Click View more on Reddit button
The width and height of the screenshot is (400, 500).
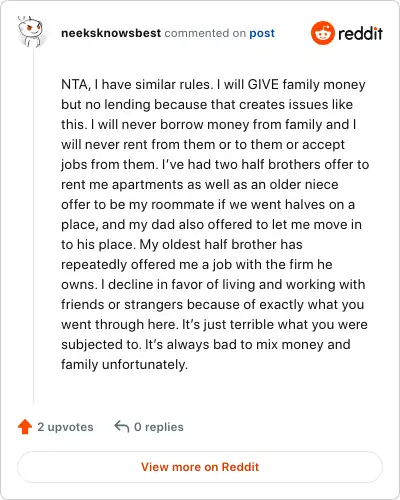200,467
